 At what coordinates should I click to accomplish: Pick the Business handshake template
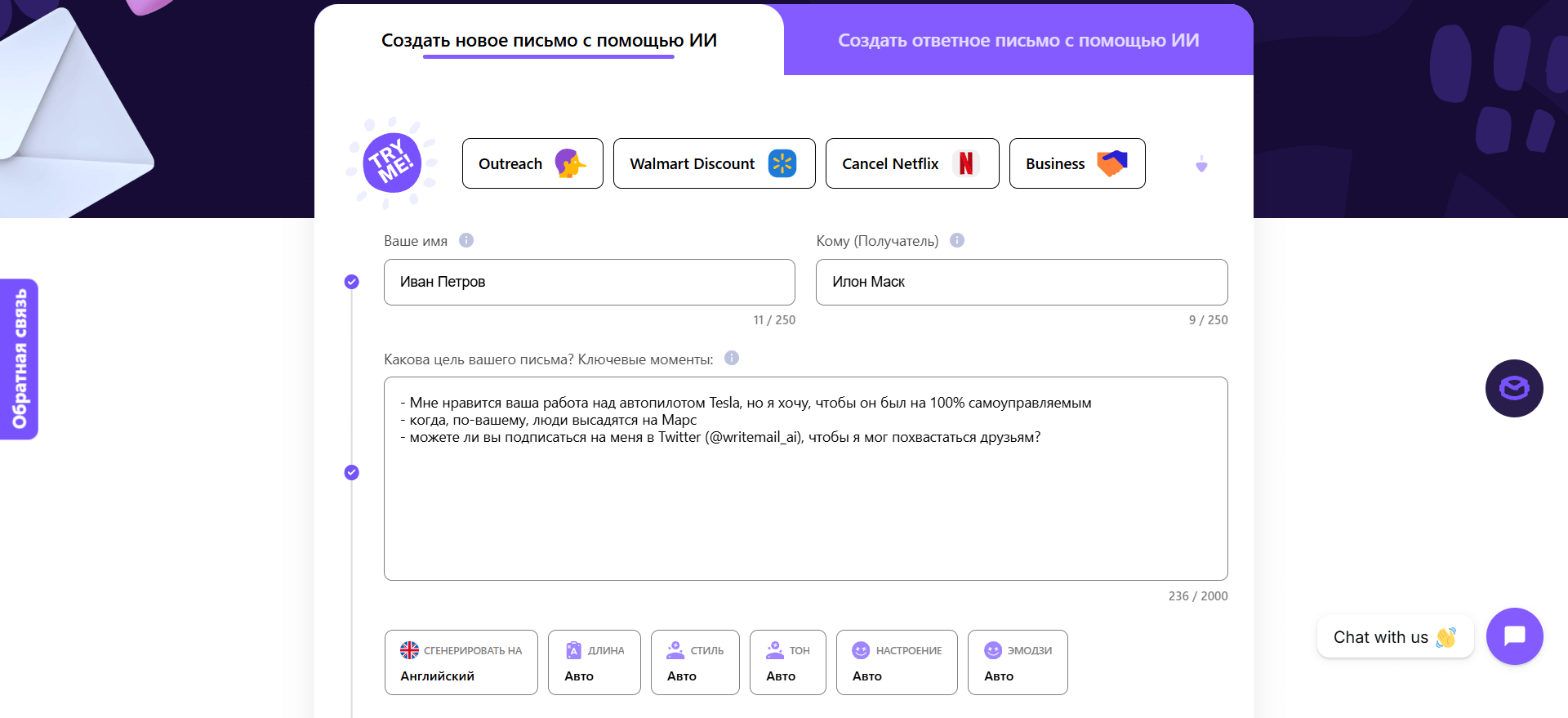point(1076,163)
